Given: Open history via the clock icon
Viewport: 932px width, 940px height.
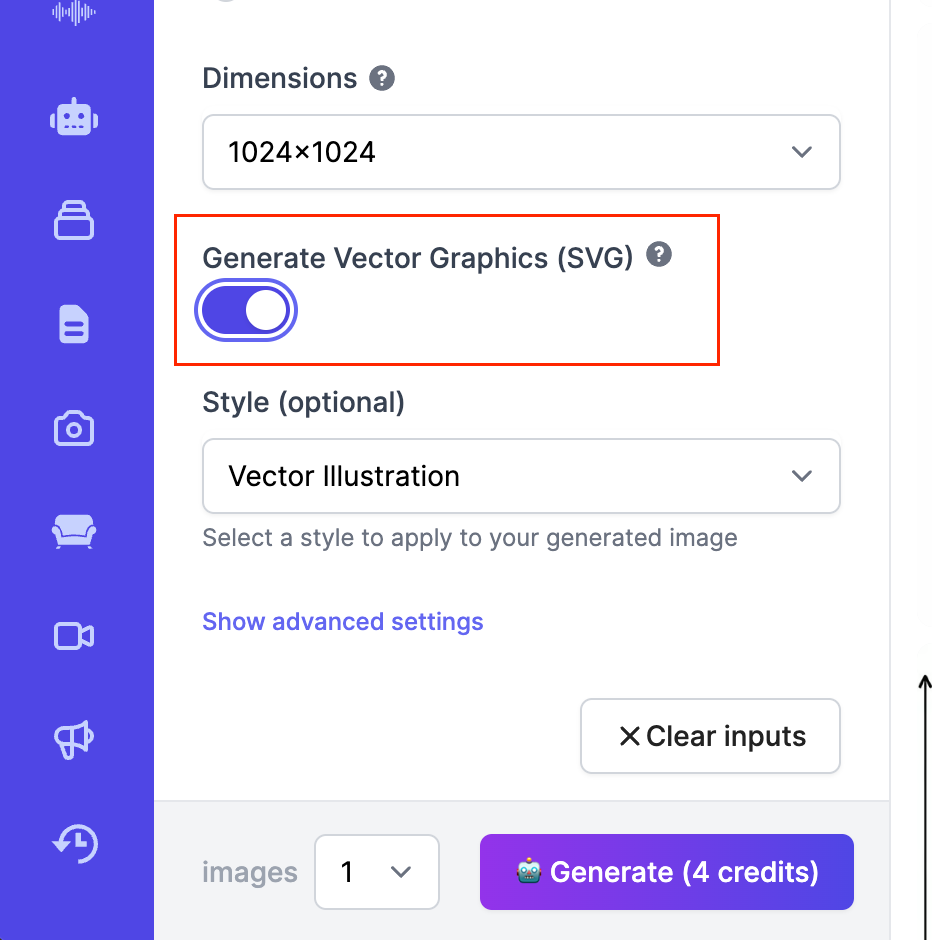Looking at the screenshot, I should tap(74, 843).
